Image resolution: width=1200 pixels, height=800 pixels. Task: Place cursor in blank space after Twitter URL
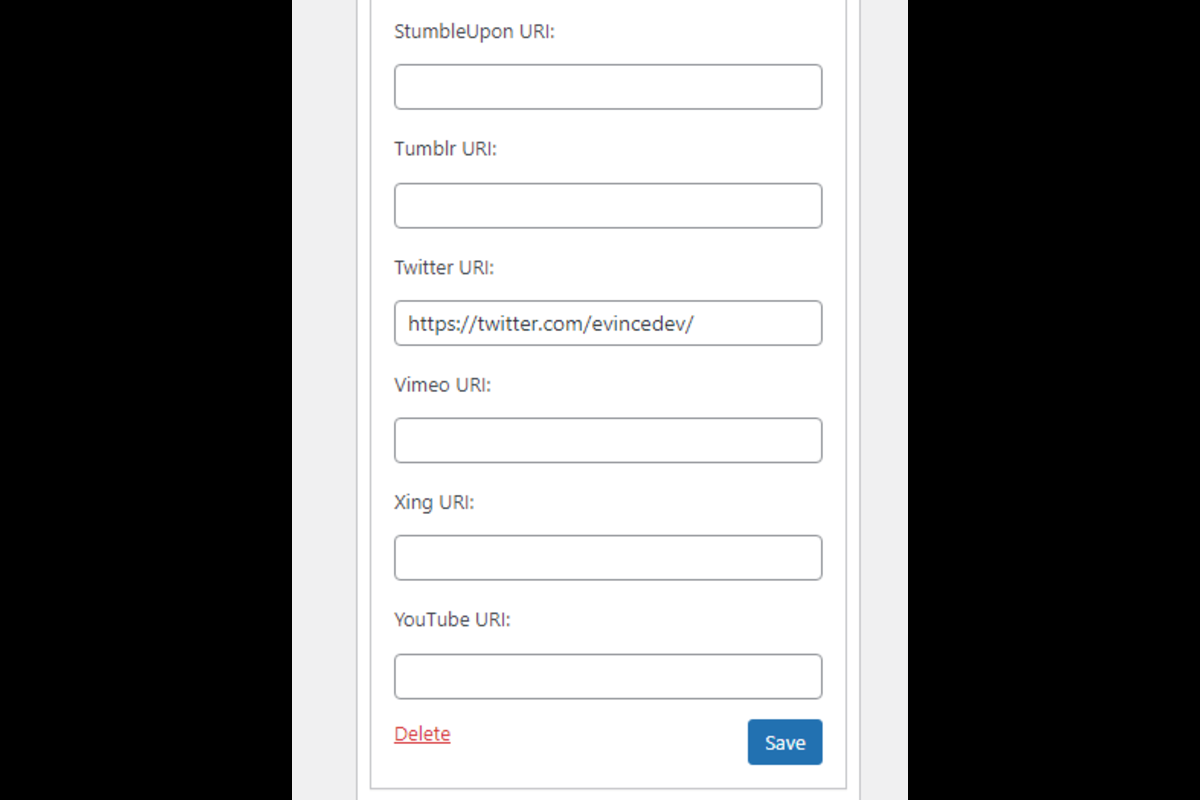point(770,323)
